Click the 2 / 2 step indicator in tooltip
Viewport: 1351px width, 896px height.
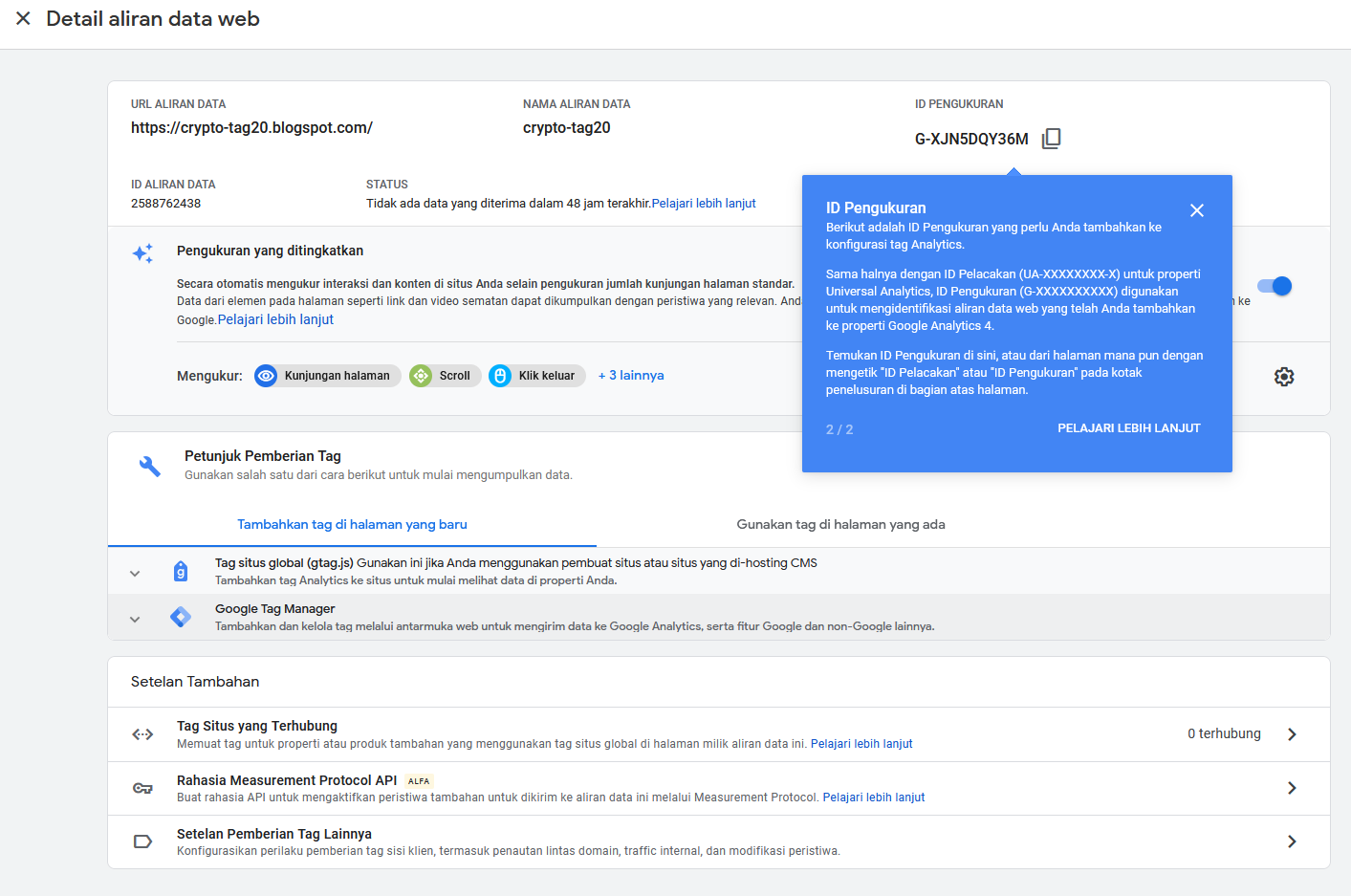coord(839,430)
